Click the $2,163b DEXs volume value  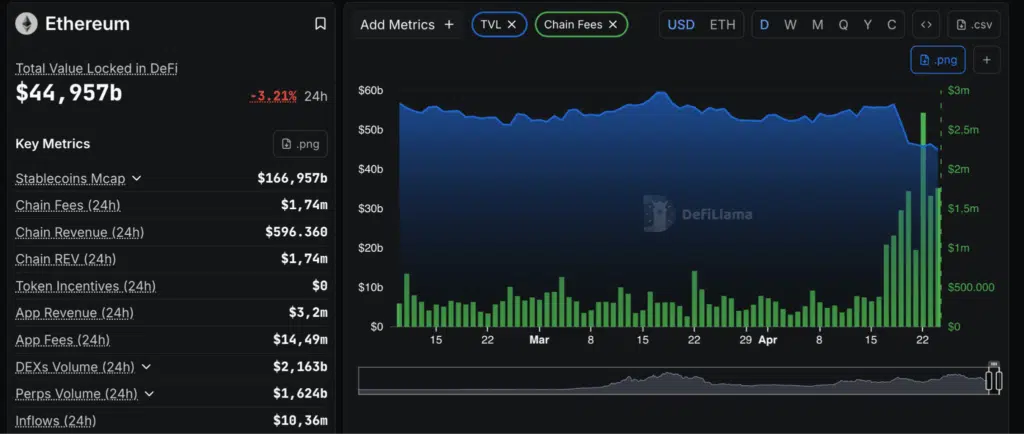300,367
